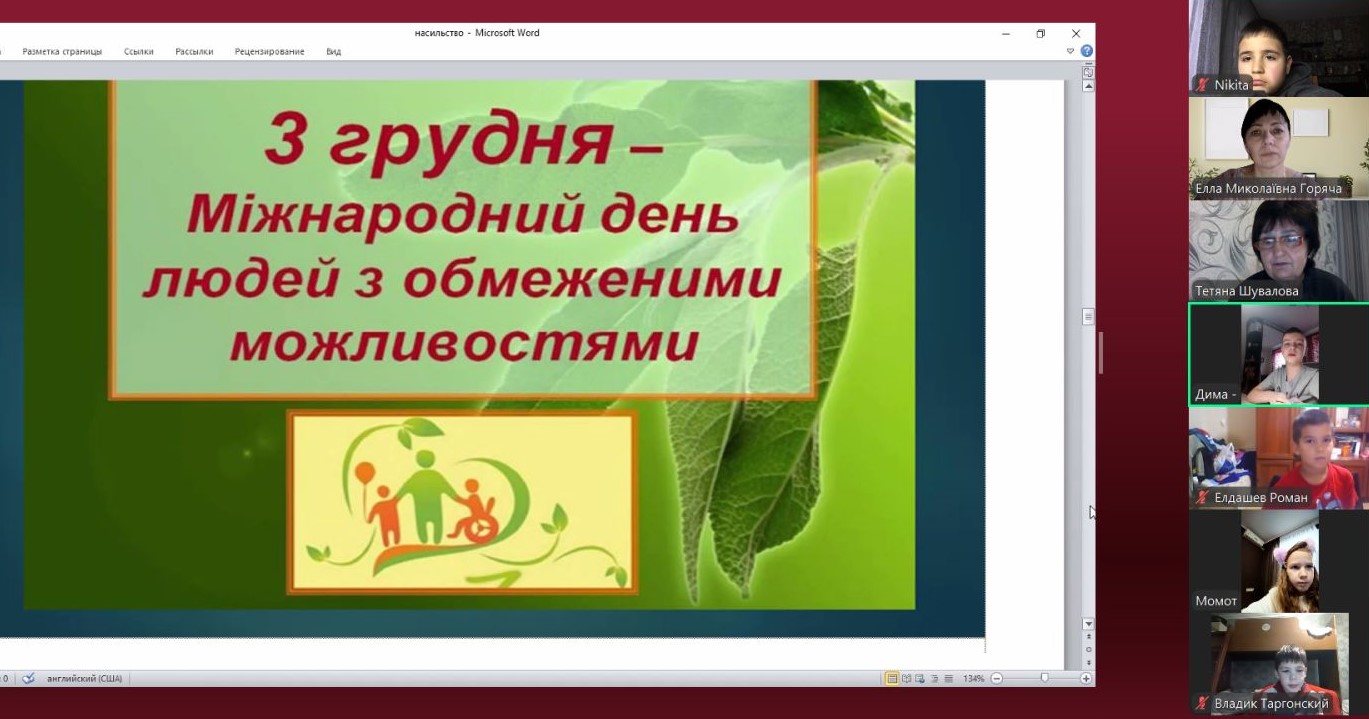Expand the ribbon with the small arrow
This screenshot has height=719, width=1369.
pyautogui.click(x=1071, y=51)
